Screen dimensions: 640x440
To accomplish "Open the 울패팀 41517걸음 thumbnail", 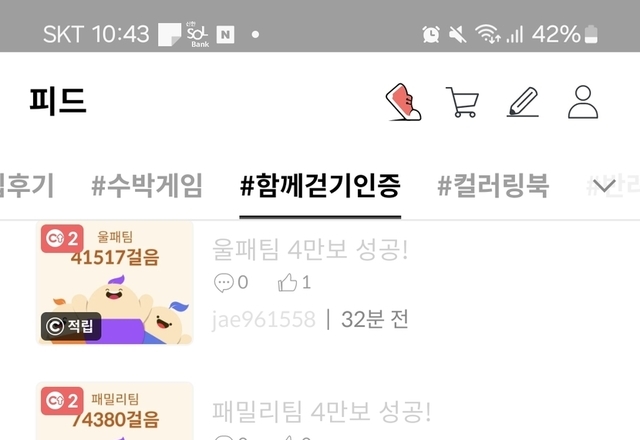I will tap(115, 283).
